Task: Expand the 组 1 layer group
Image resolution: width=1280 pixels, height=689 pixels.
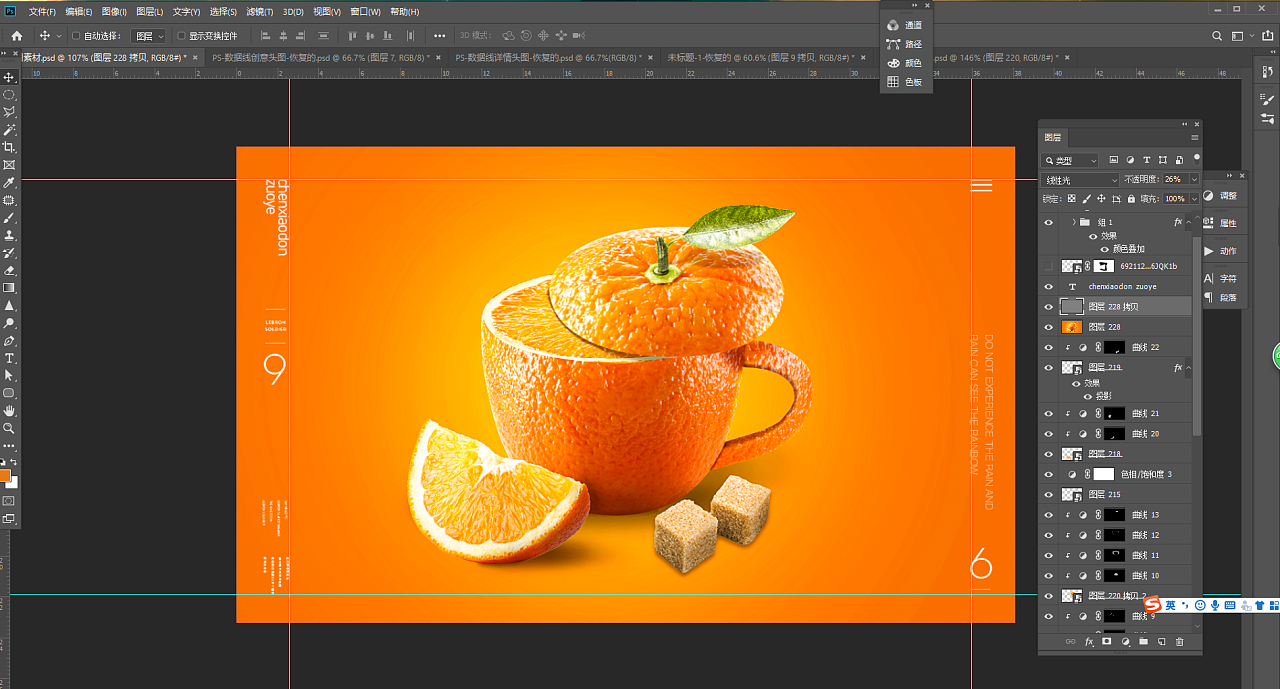Action: pyautogui.click(x=1073, y=222)
